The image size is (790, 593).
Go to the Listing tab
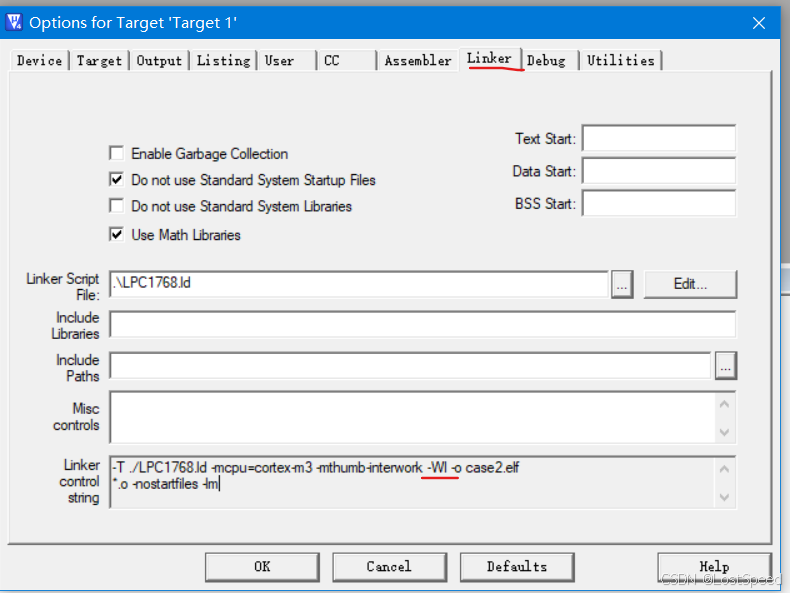pyautogui.click(x=223, y=60)
